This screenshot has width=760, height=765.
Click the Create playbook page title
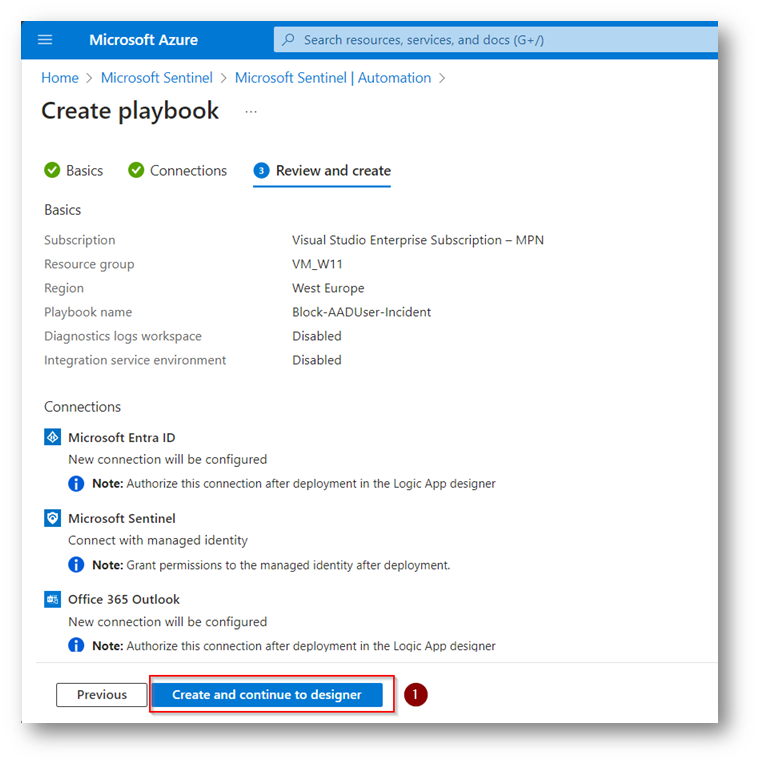click(x=130, y=111)
